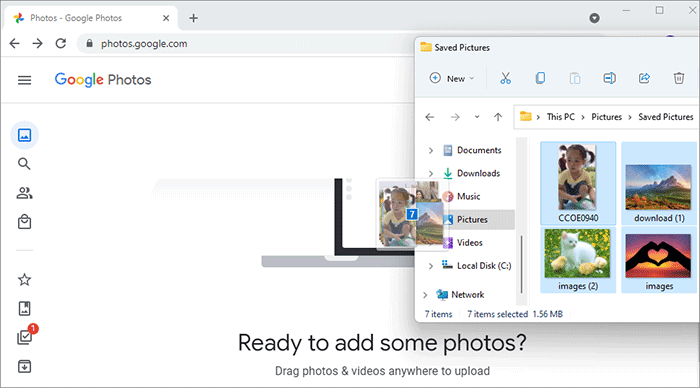Expand the Local Disk (C:) node
The image size is (700, 388).
point(431,266)
